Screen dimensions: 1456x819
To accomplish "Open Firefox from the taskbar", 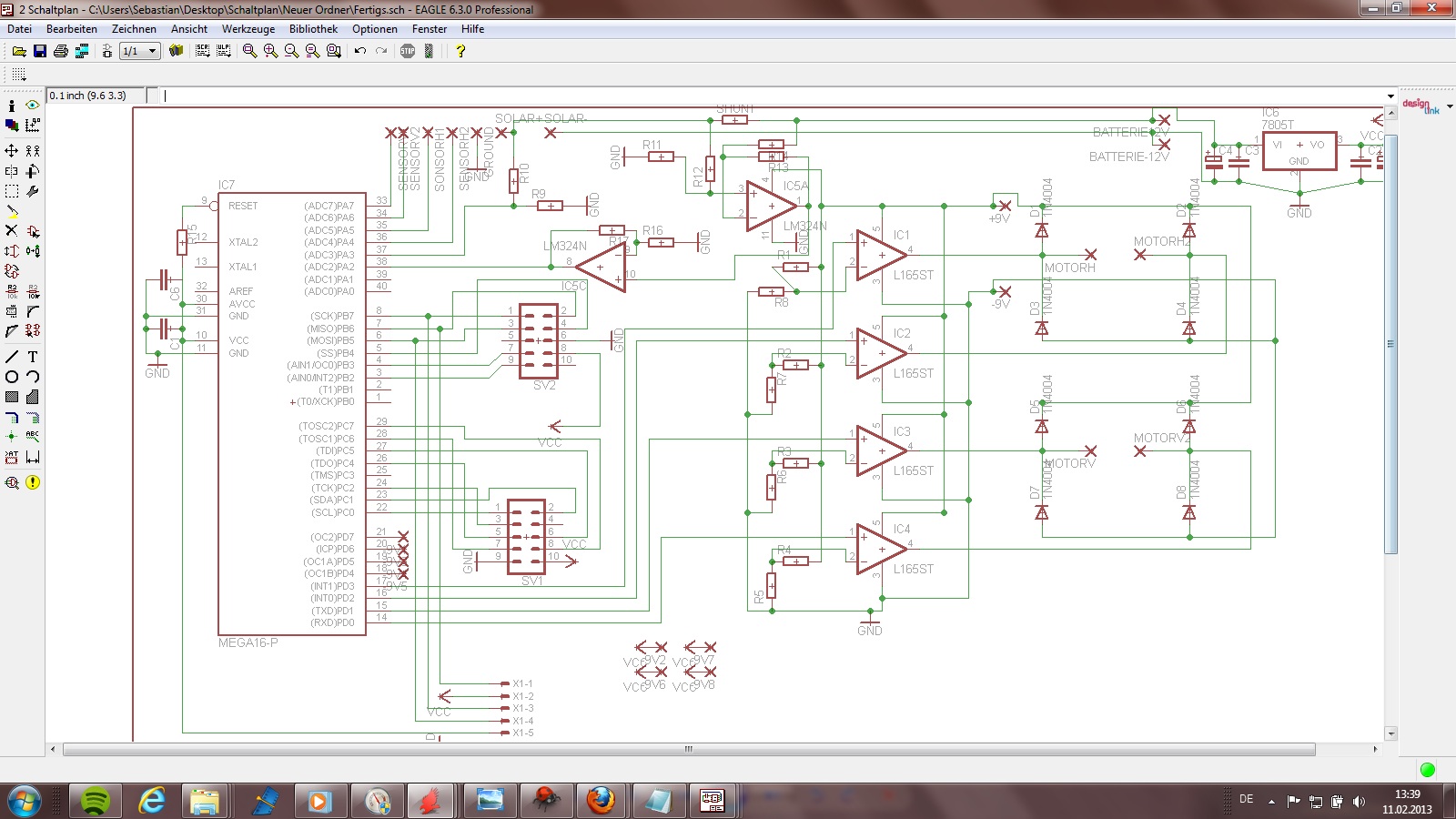I will (x=601, y=801).
